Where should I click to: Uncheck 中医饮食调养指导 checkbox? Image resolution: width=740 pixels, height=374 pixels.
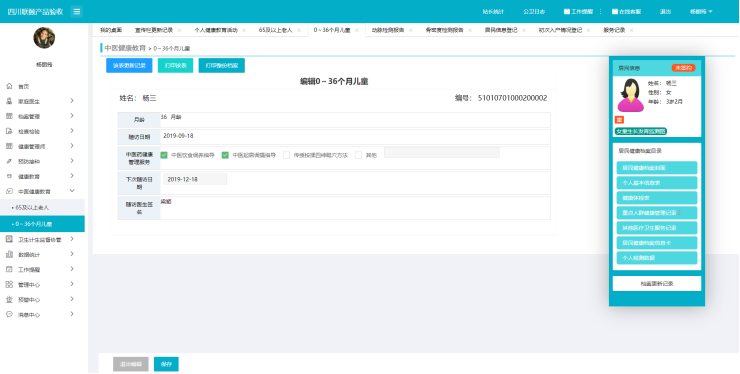point(164,155)
